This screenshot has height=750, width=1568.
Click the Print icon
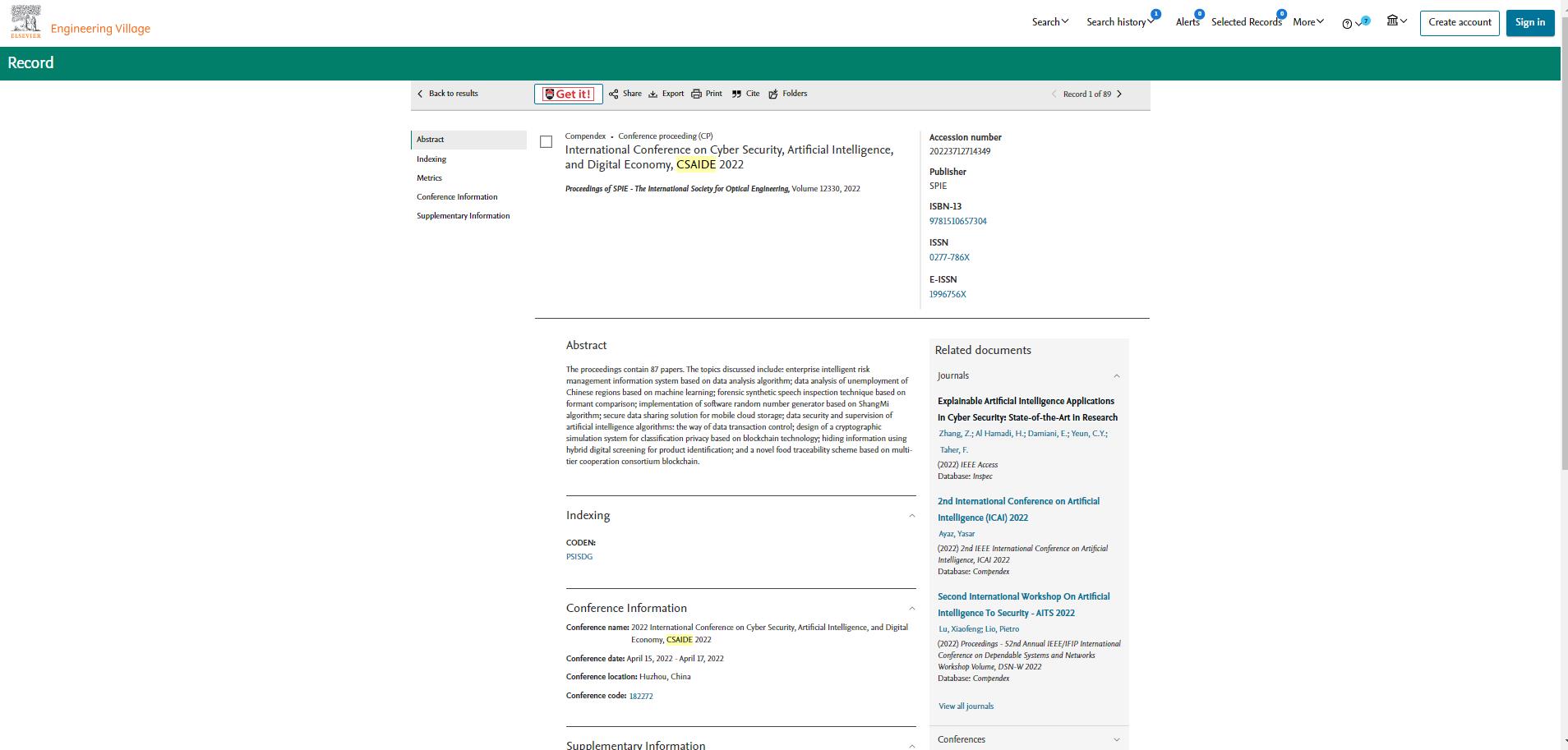point(696,94)
